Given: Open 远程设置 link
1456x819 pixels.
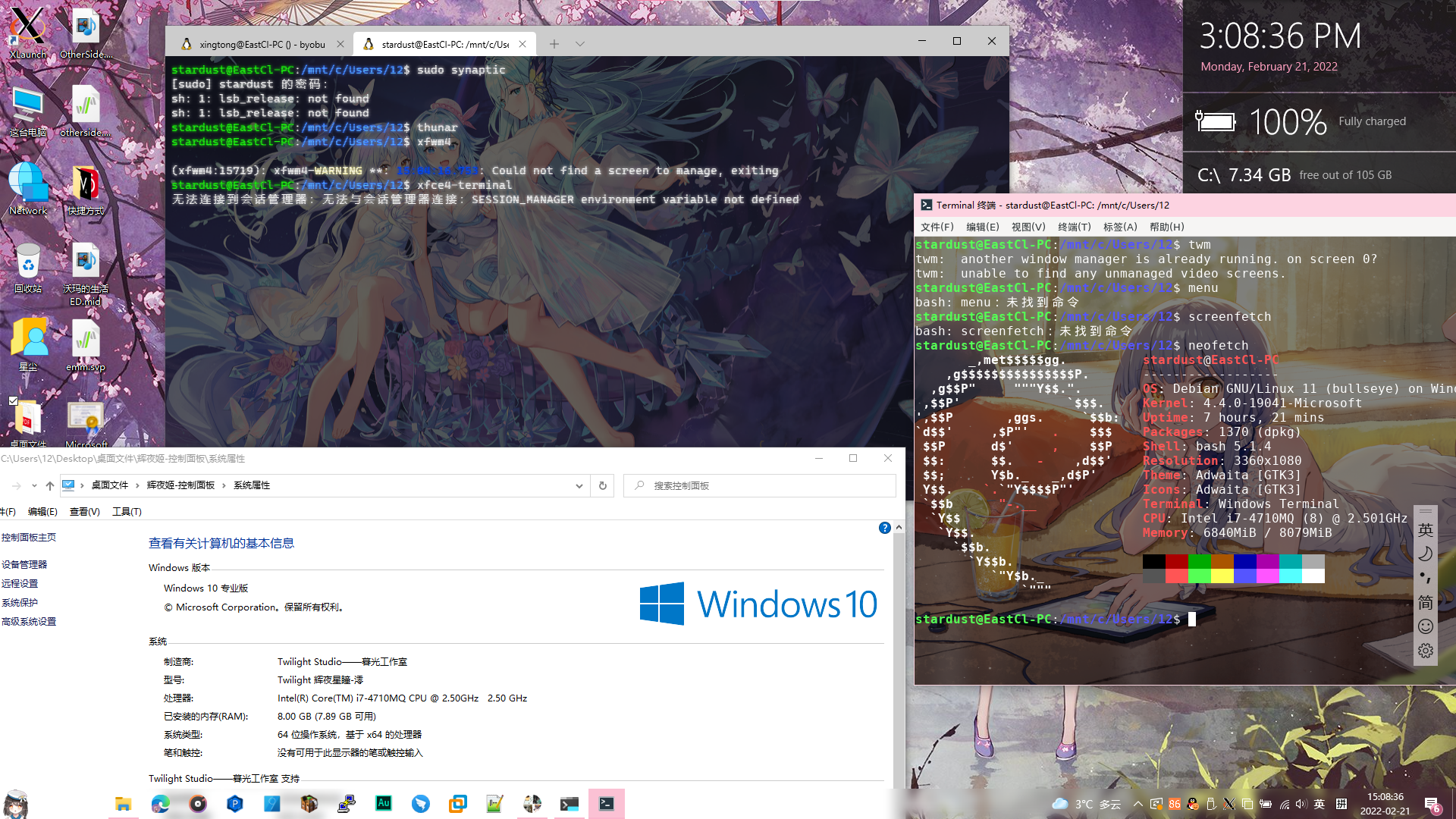Looking at the screenshot, I should tap(20, 584).
